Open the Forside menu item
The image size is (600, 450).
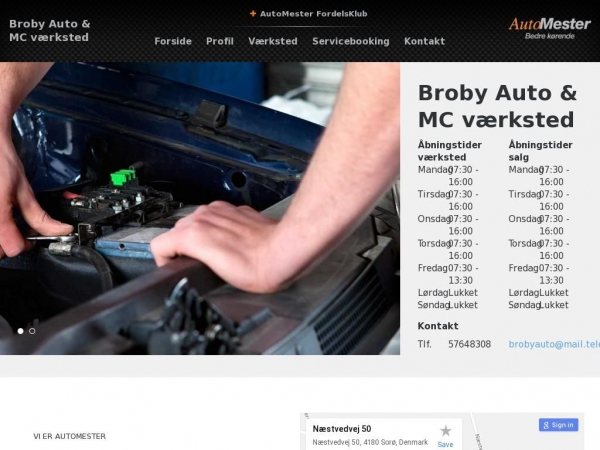tap(173, 41)
